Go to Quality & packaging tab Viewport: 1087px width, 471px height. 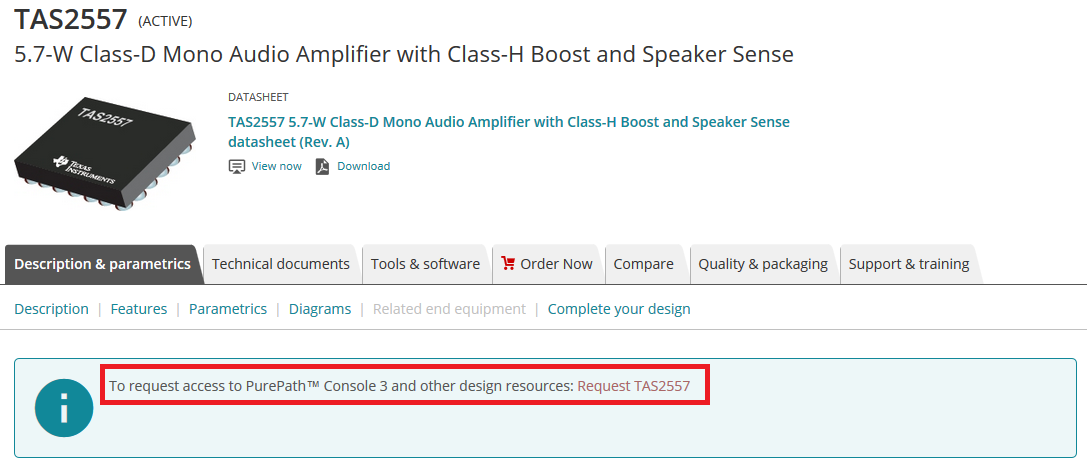pyautogui.click(x=762, y=264)
